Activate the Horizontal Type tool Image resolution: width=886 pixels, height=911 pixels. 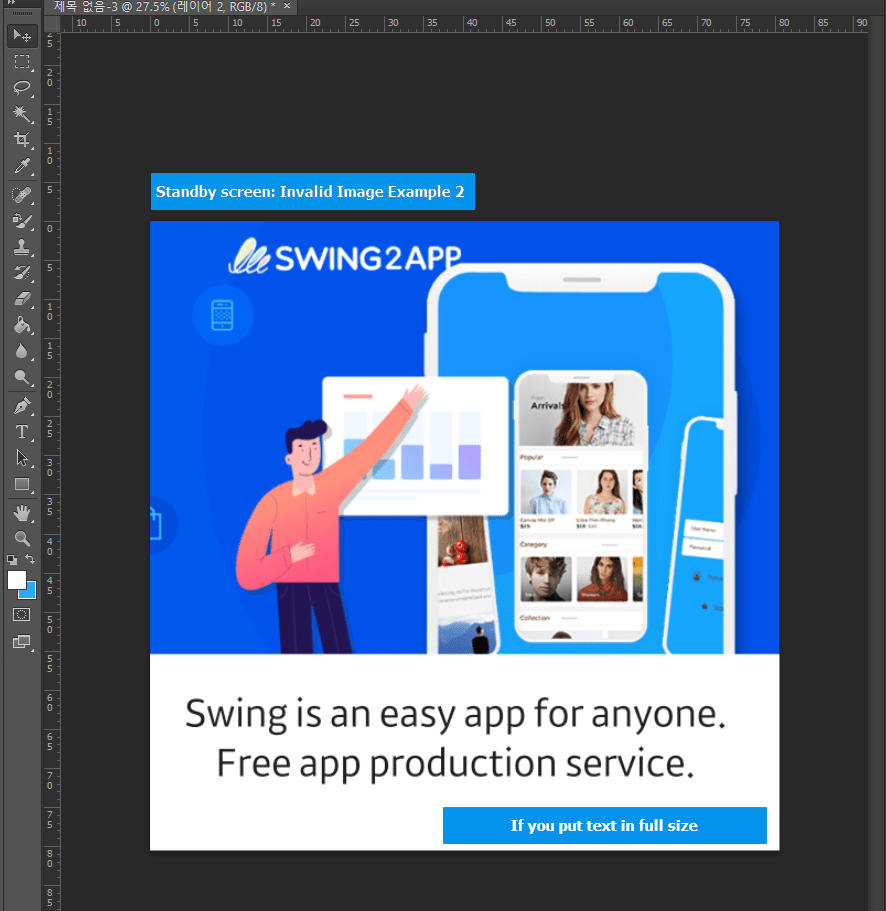tap(22, 432)
